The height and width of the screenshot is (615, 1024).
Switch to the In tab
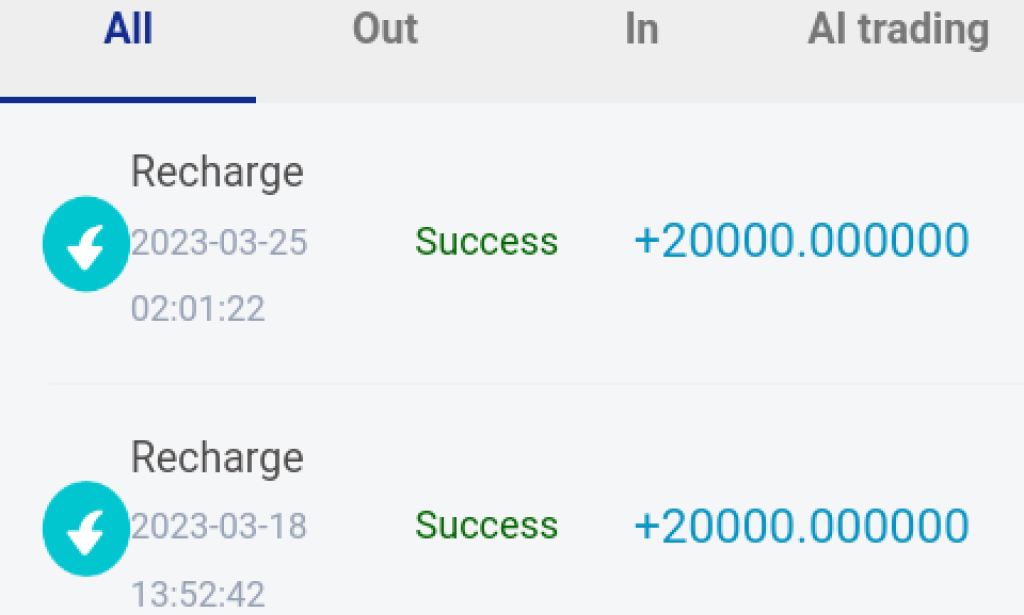(641, 29)
